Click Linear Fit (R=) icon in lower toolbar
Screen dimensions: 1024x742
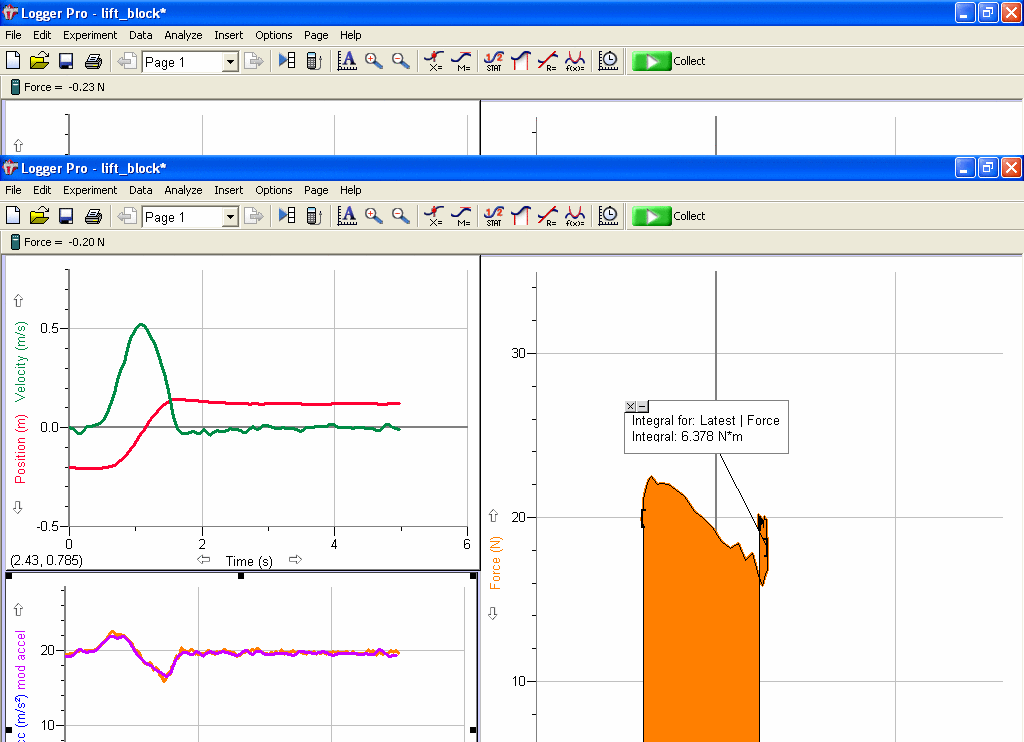pyautogui.click(x=547, y=216)
